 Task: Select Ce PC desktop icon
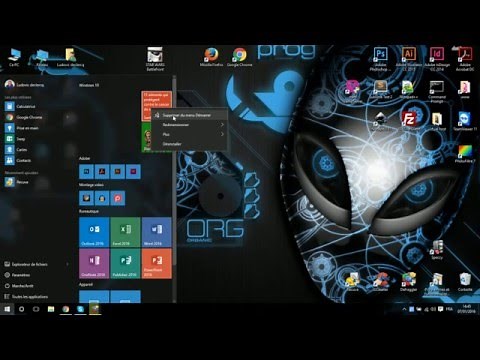pyautogui.click(x=14, y=57)
